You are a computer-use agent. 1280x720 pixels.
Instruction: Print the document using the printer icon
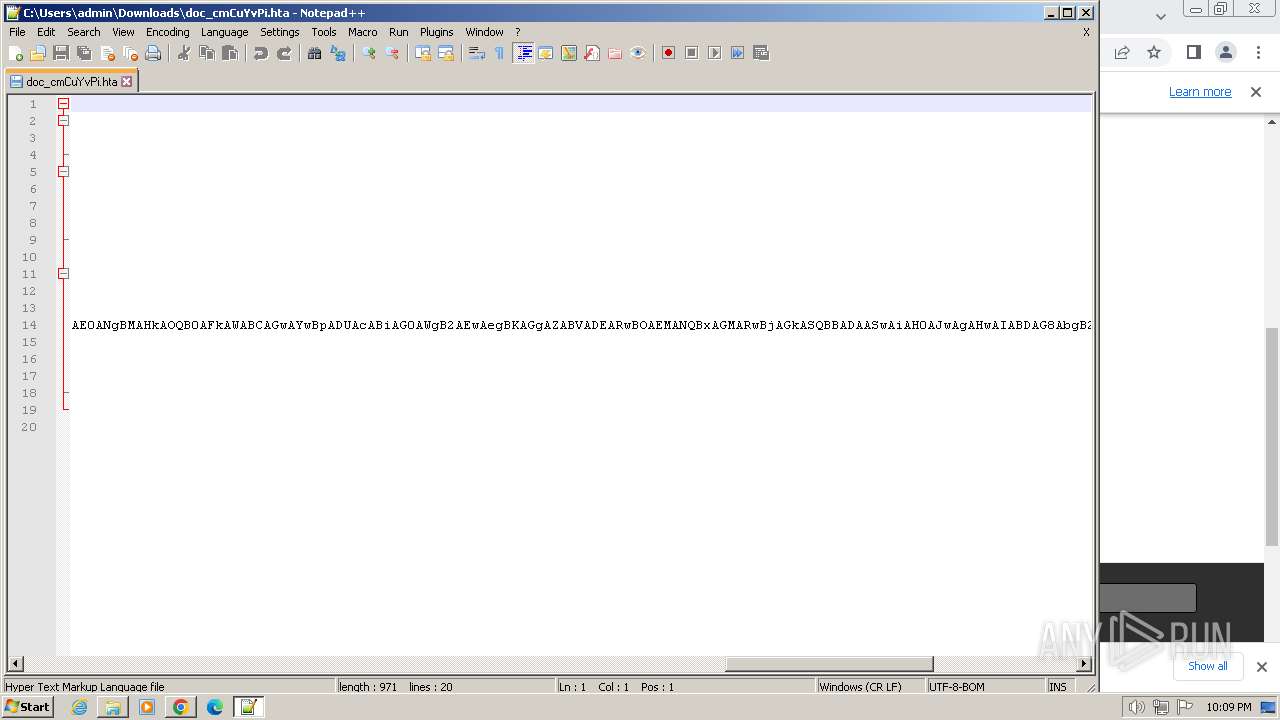click(x=153, y=53)
